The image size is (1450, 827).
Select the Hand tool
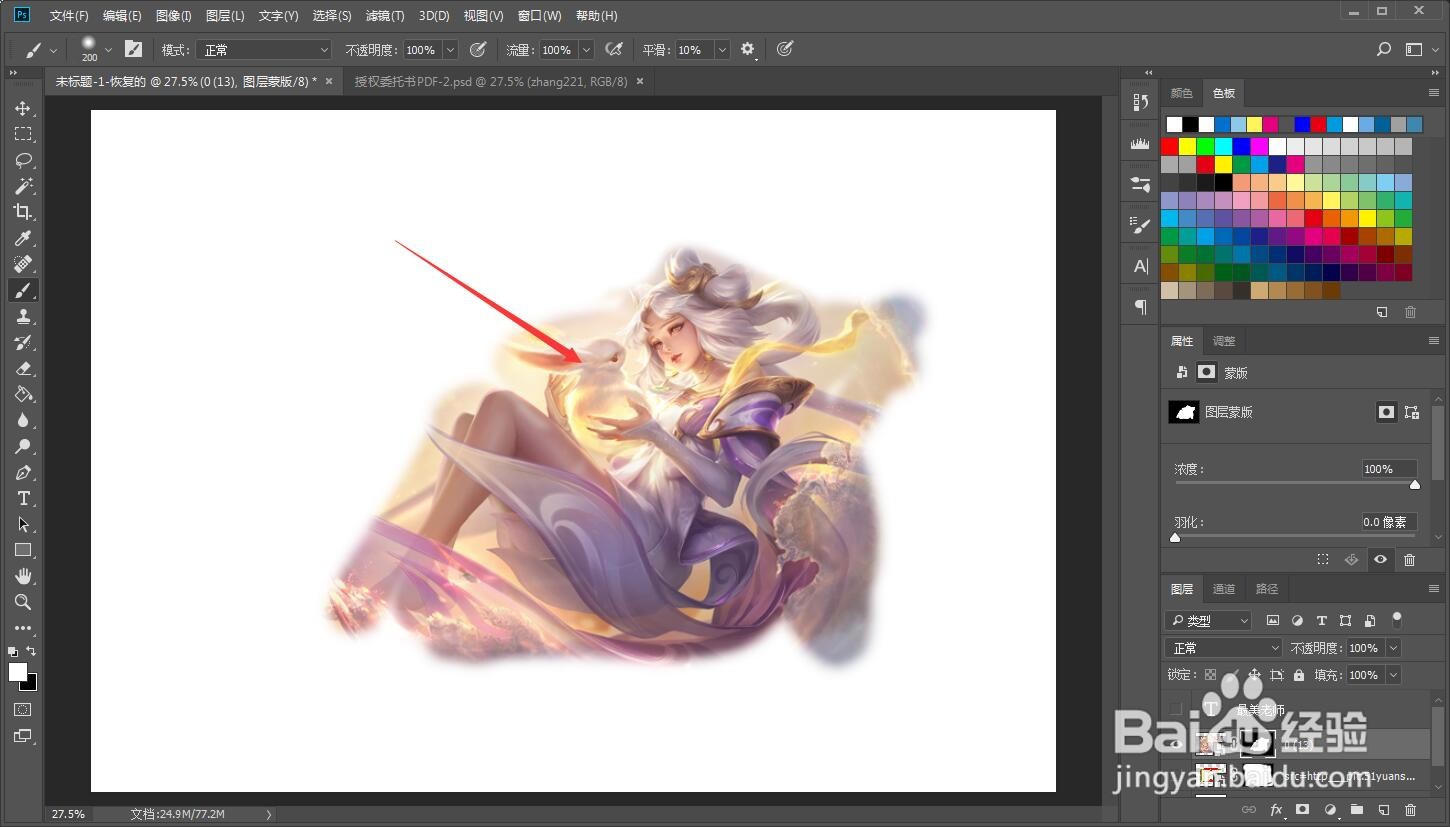22,576
